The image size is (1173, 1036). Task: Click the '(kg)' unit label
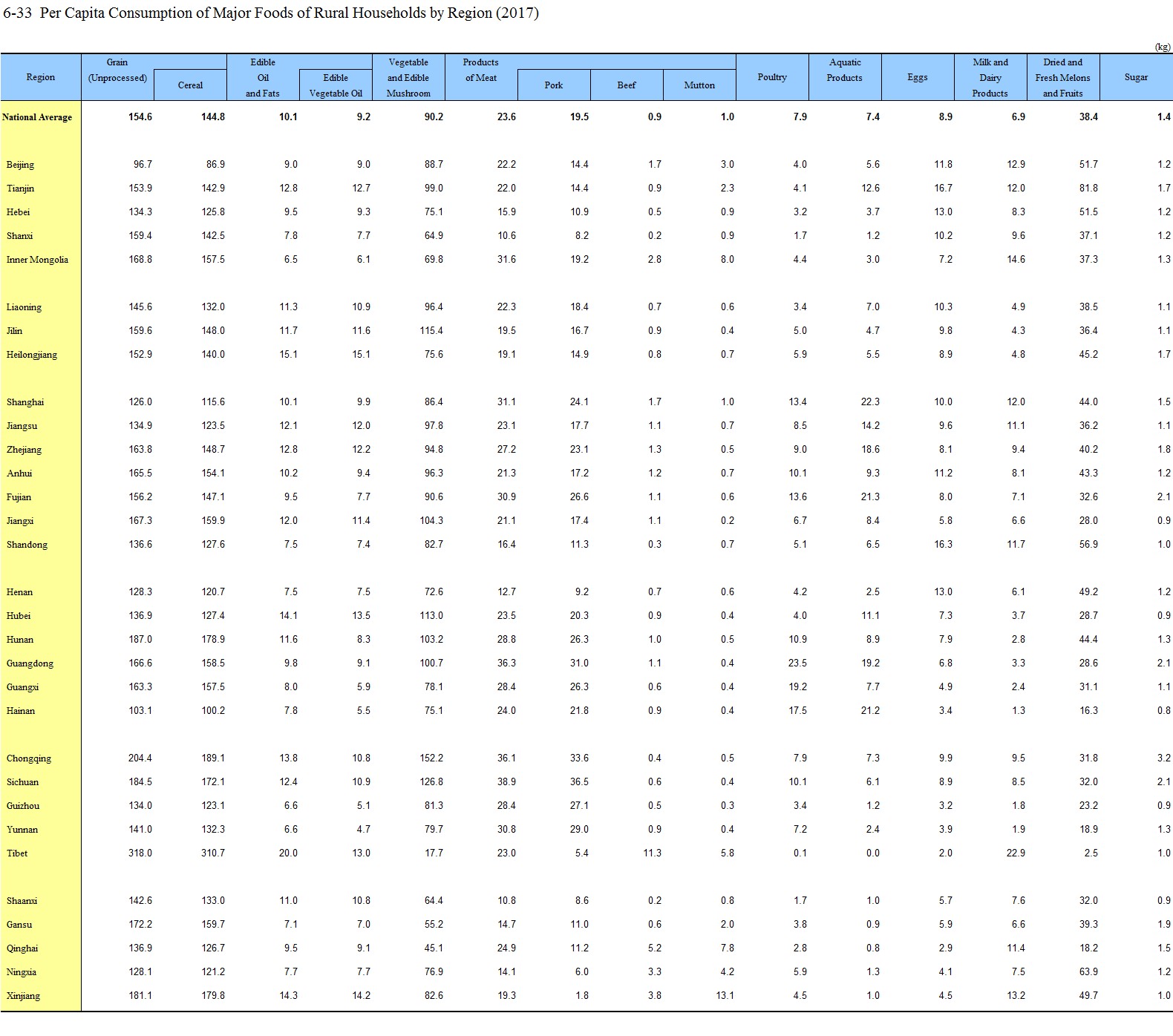point(1163,47)
